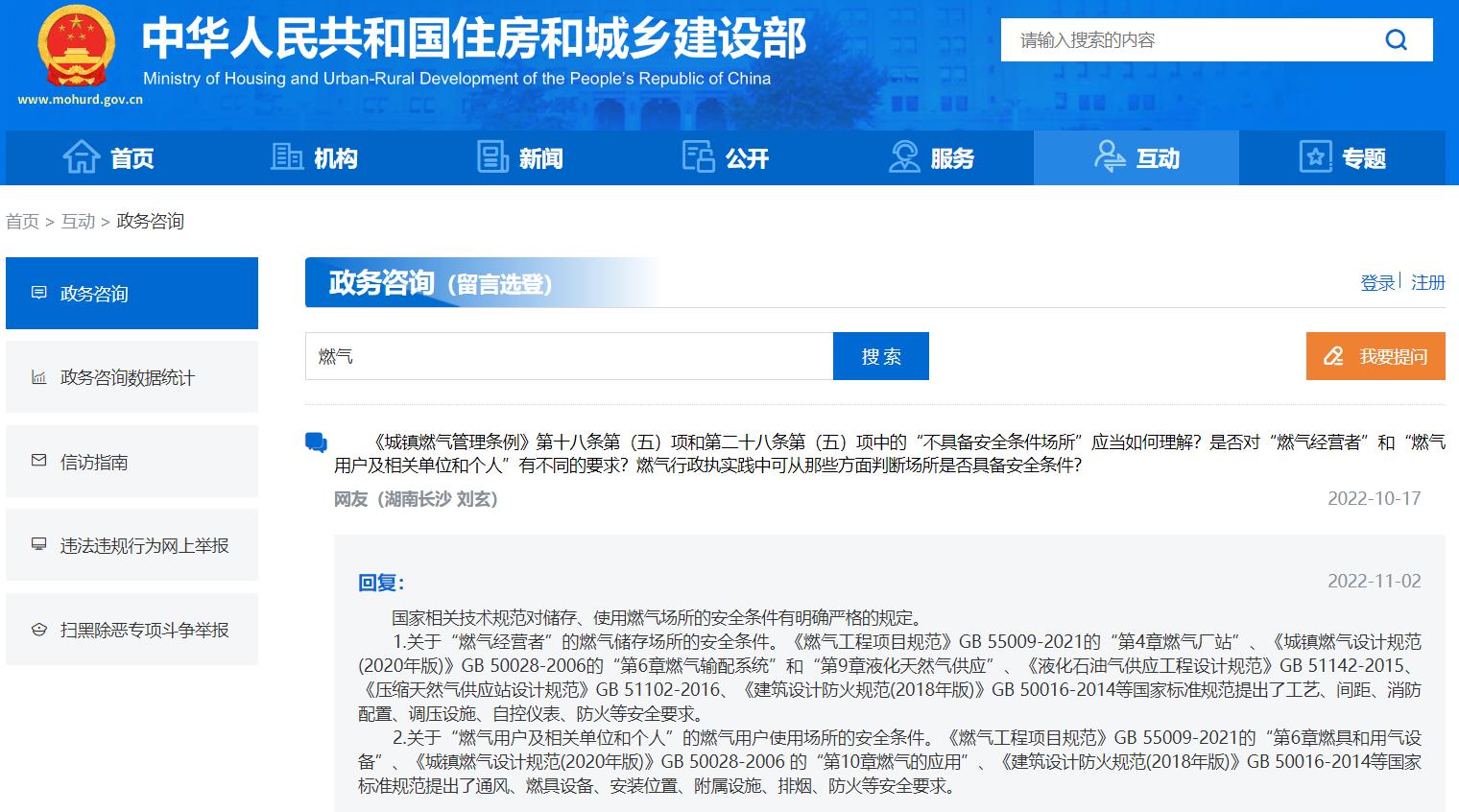Click 政务咨询 in the breadcrumb
1459x812 pixels.
[x=151, y=222]
